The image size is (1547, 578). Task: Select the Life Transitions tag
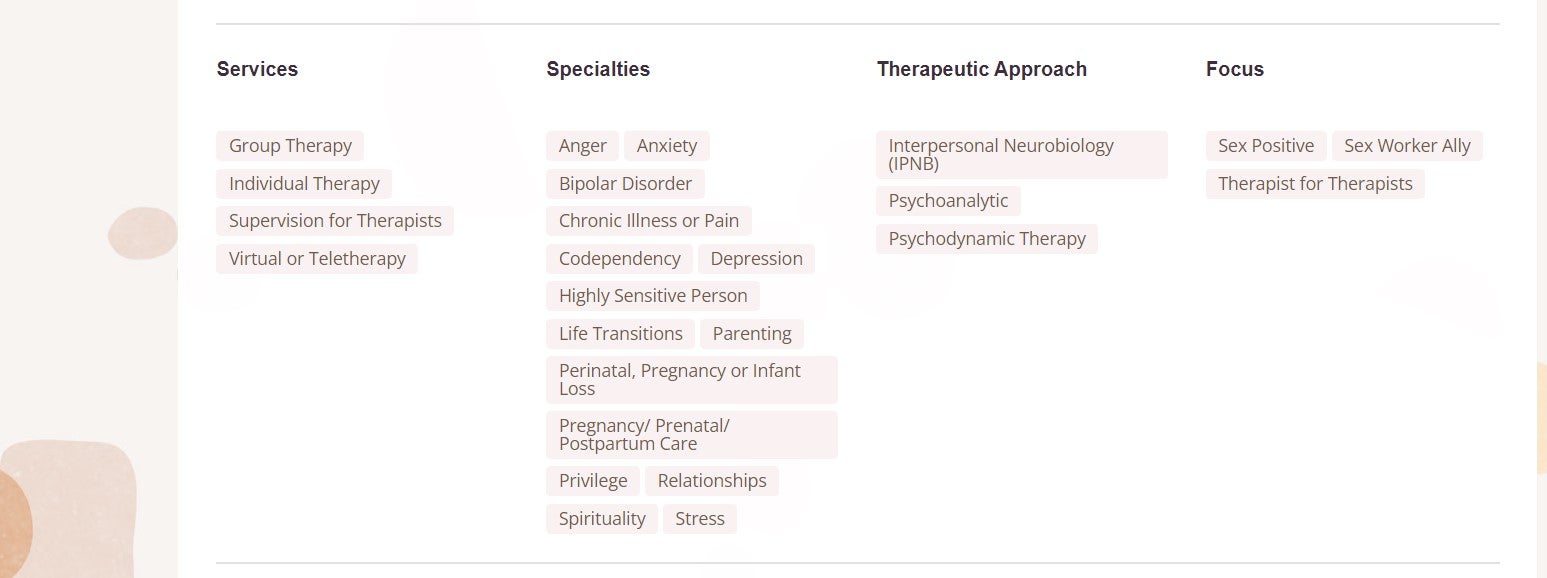621,334
